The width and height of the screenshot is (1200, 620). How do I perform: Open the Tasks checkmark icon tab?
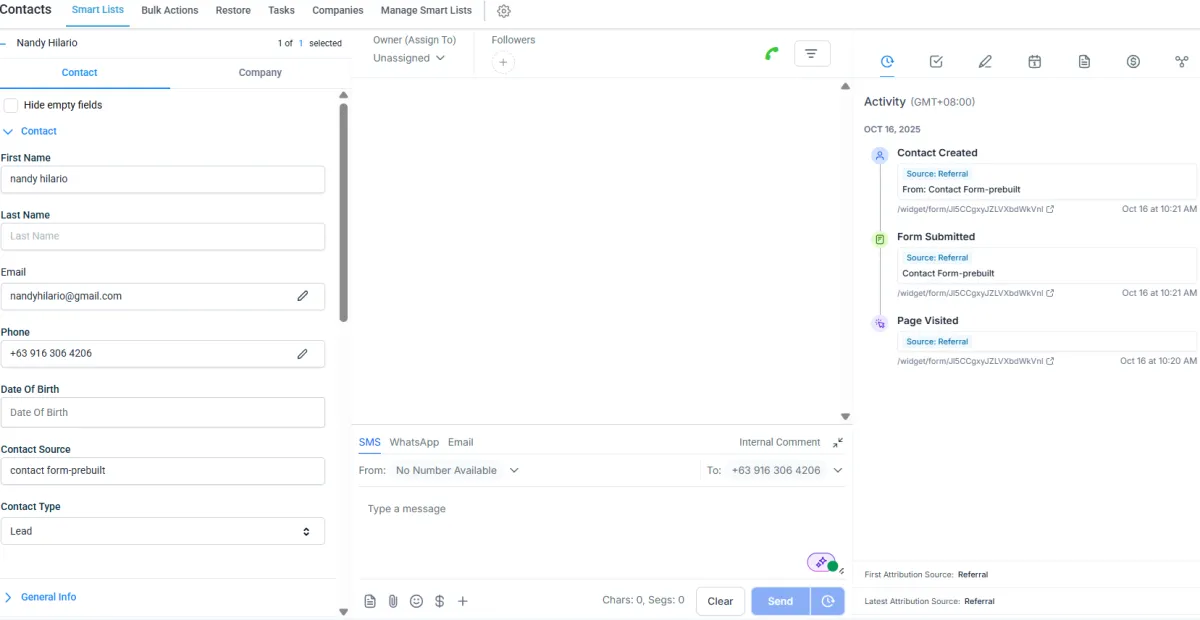click(x=936, y=62)
